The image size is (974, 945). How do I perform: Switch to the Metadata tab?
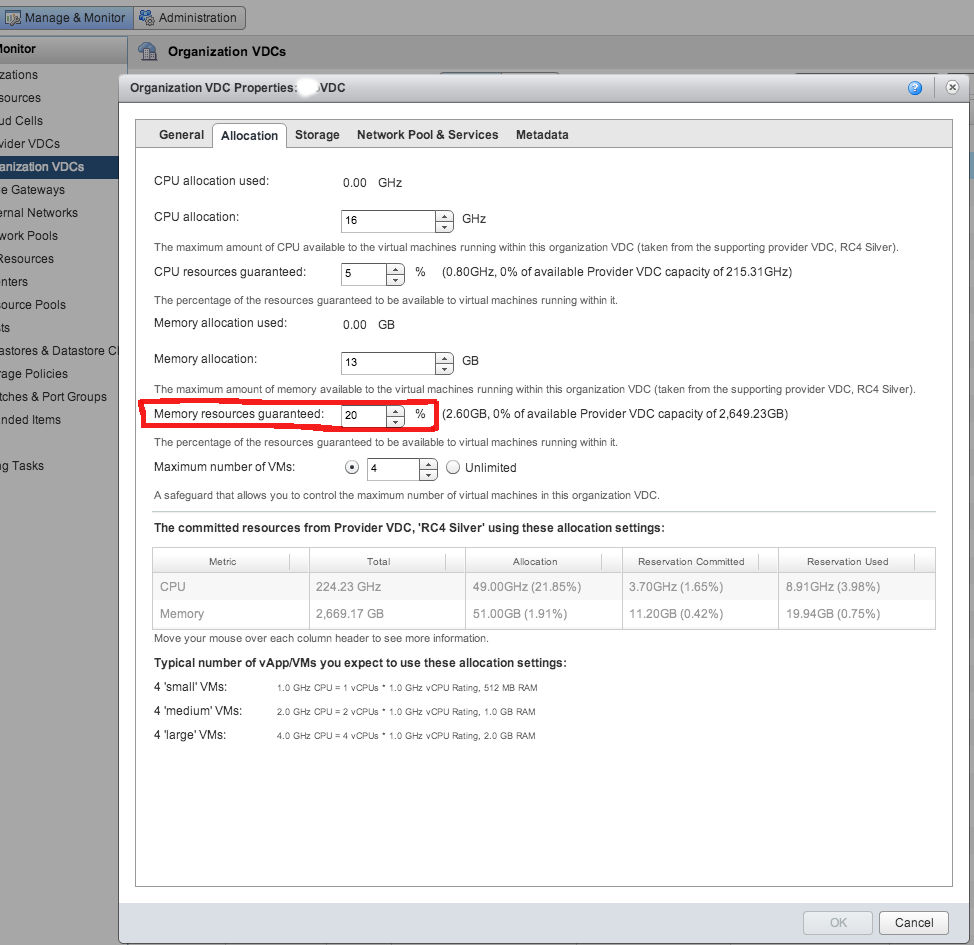click(x=542, y=135)
